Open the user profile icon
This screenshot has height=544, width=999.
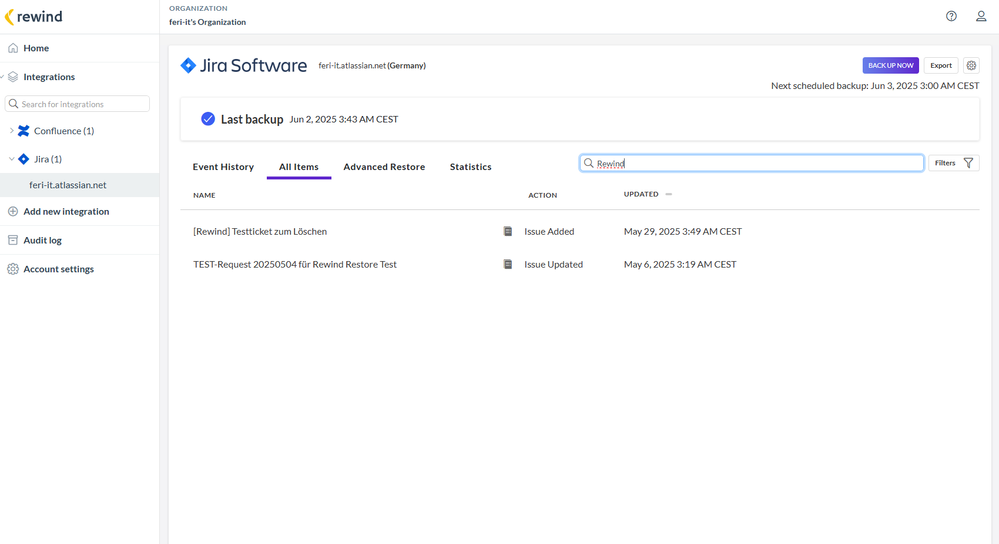coord(981,17)
